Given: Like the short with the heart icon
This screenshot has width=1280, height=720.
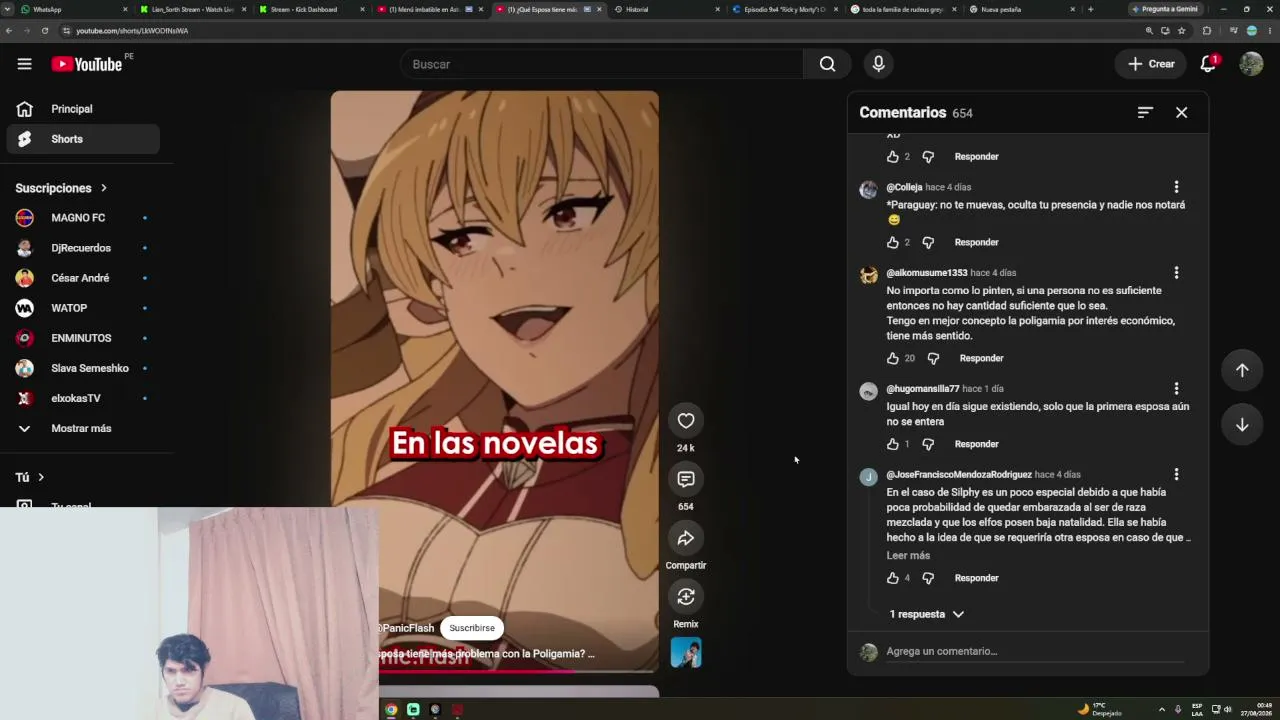Looking at the screenshot, I should pyautogui.click(x=685, y=421).
